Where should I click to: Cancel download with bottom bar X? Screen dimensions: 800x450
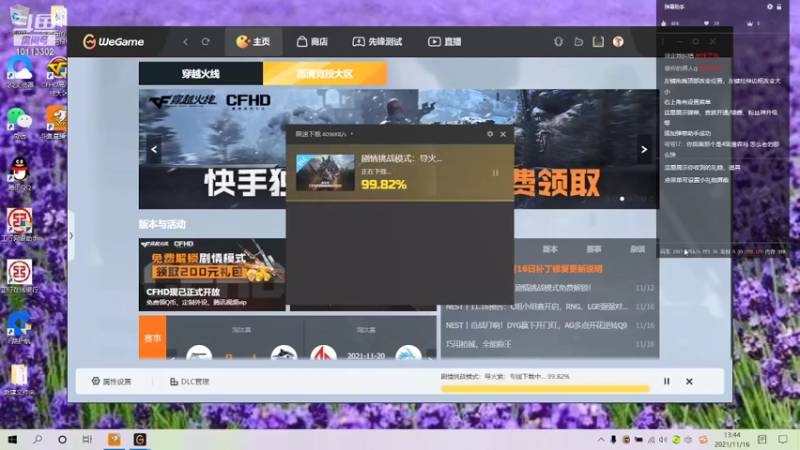pos(689,381)
